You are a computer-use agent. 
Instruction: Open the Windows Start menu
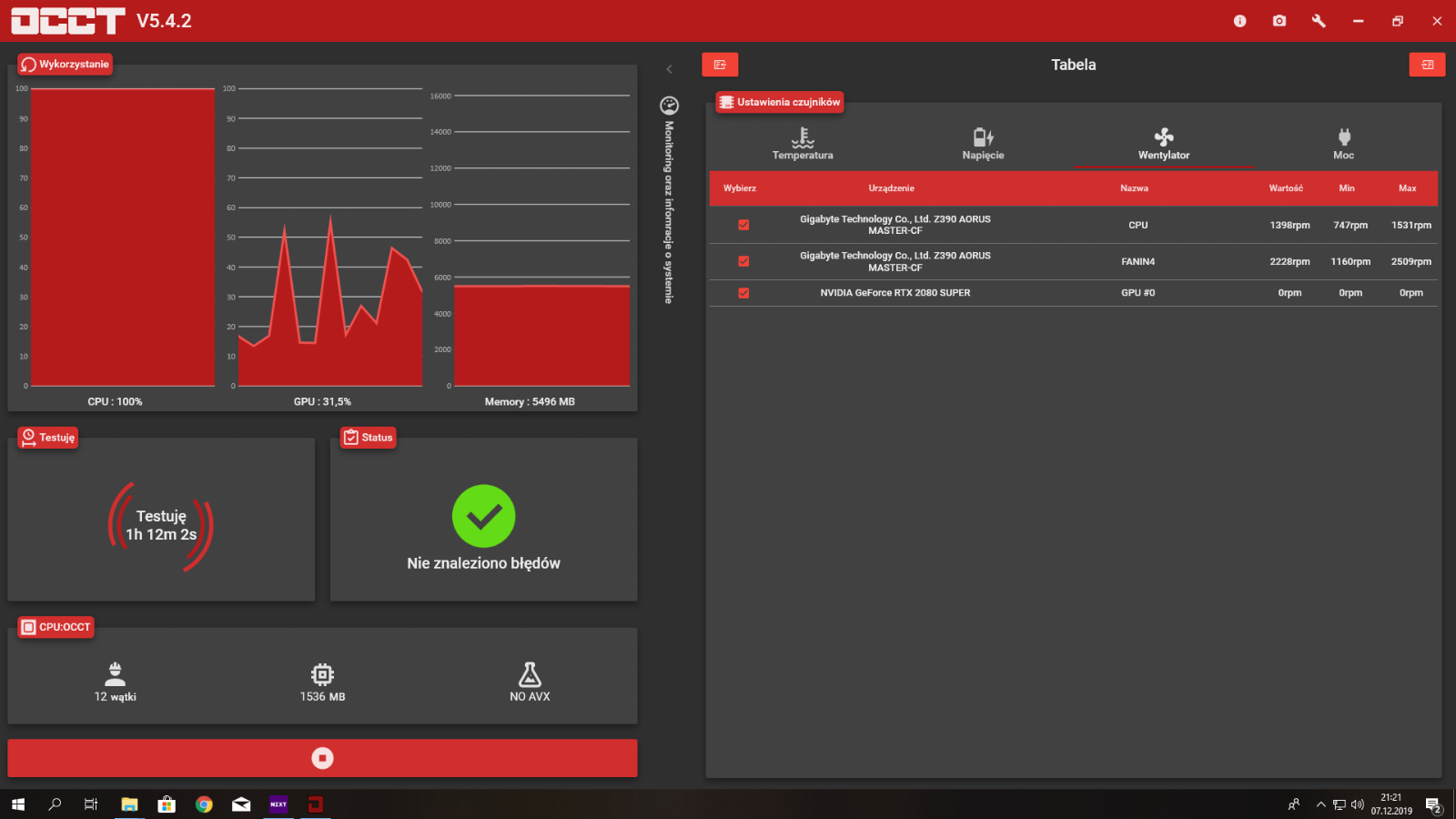(x=18, y=804)
